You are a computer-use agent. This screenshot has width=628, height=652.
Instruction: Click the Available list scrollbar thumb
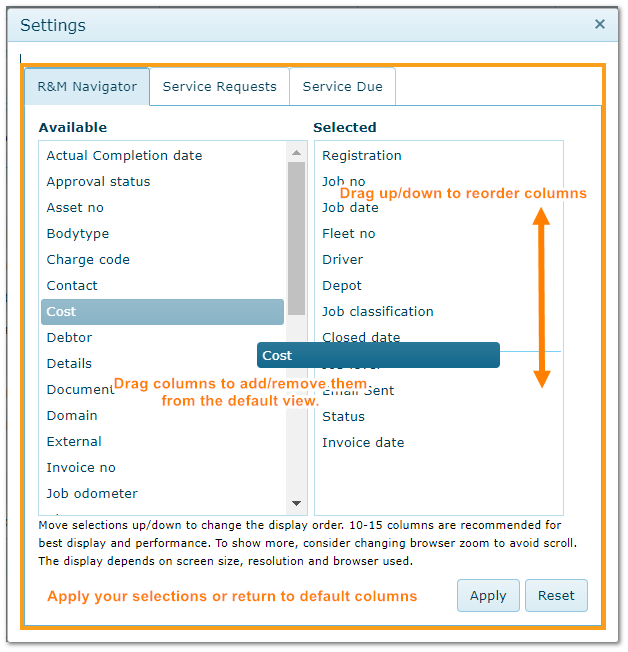[x=297, y=235]
